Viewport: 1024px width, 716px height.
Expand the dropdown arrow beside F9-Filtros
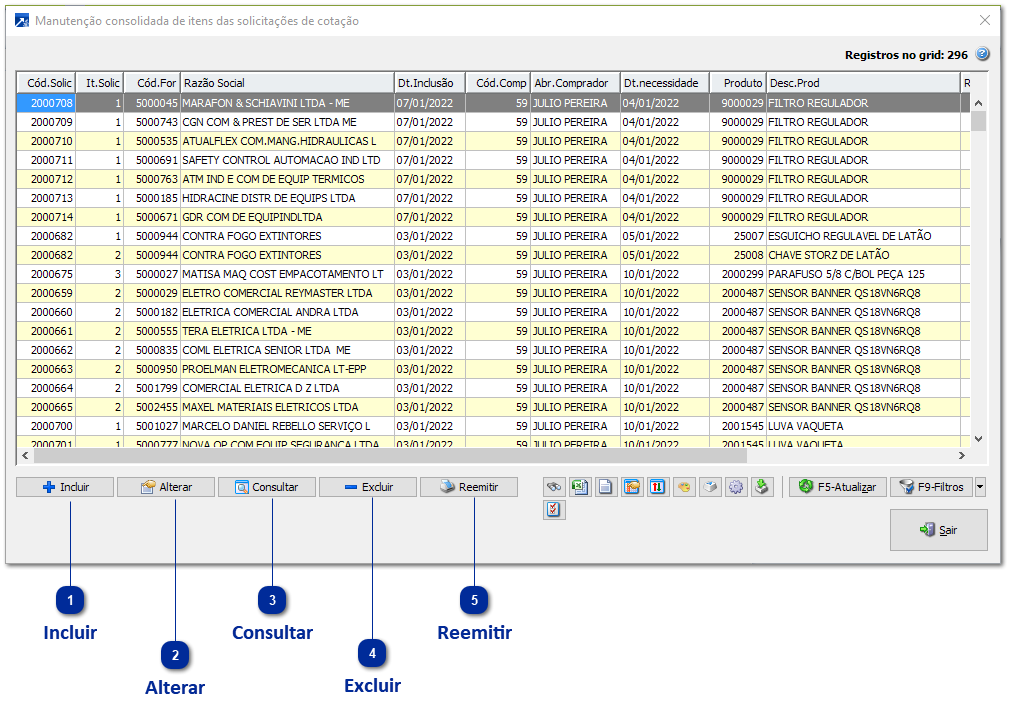[x=979, y=487]
